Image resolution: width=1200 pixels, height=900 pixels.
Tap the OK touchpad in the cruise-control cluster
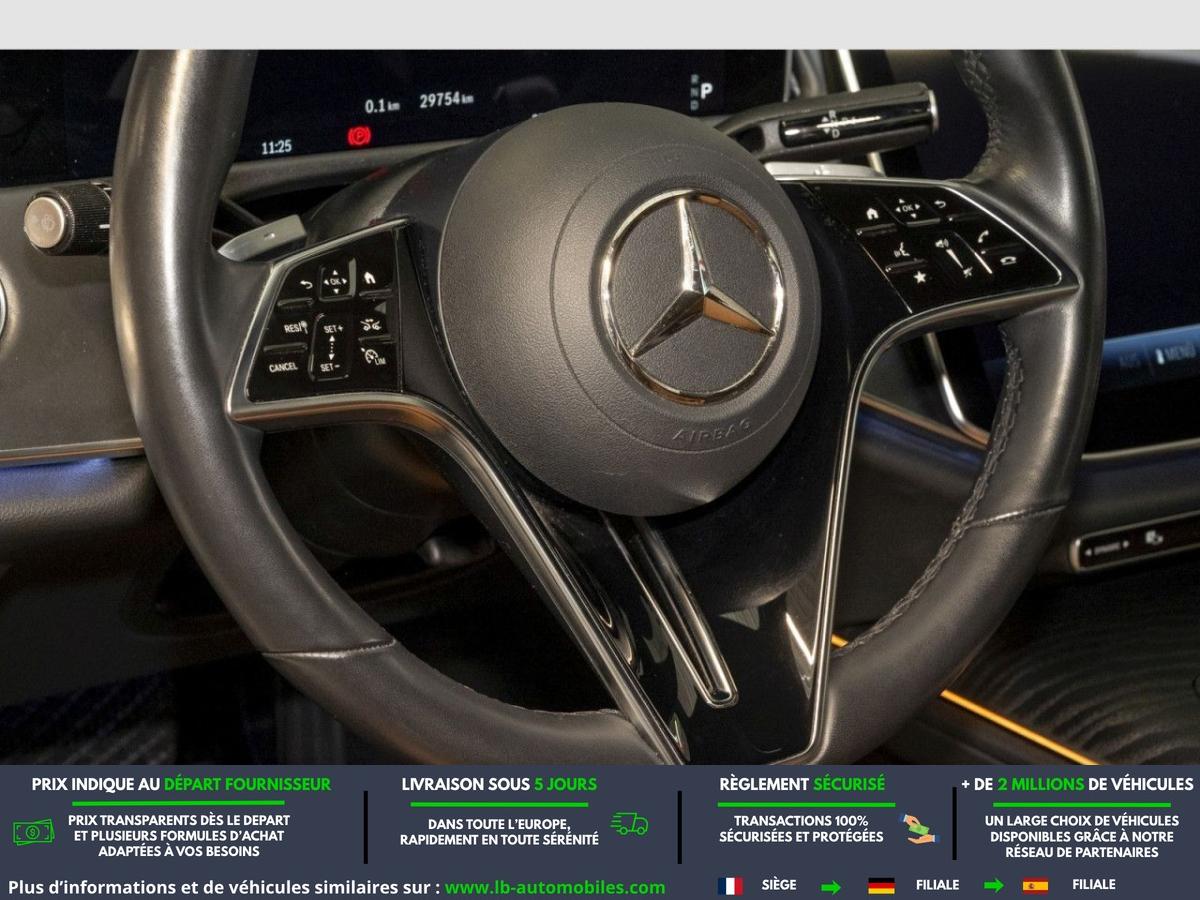point(336,281)
